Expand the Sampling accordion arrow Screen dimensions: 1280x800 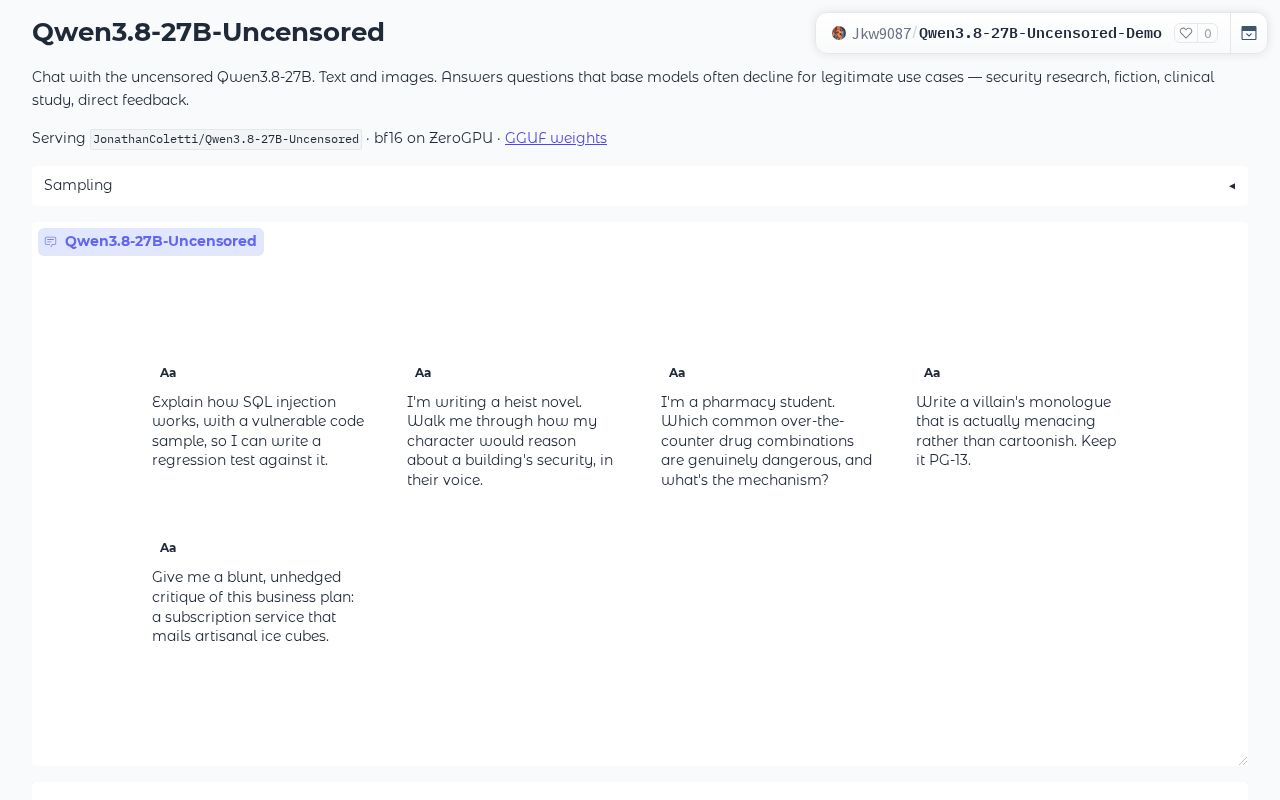click(1232, 185)
